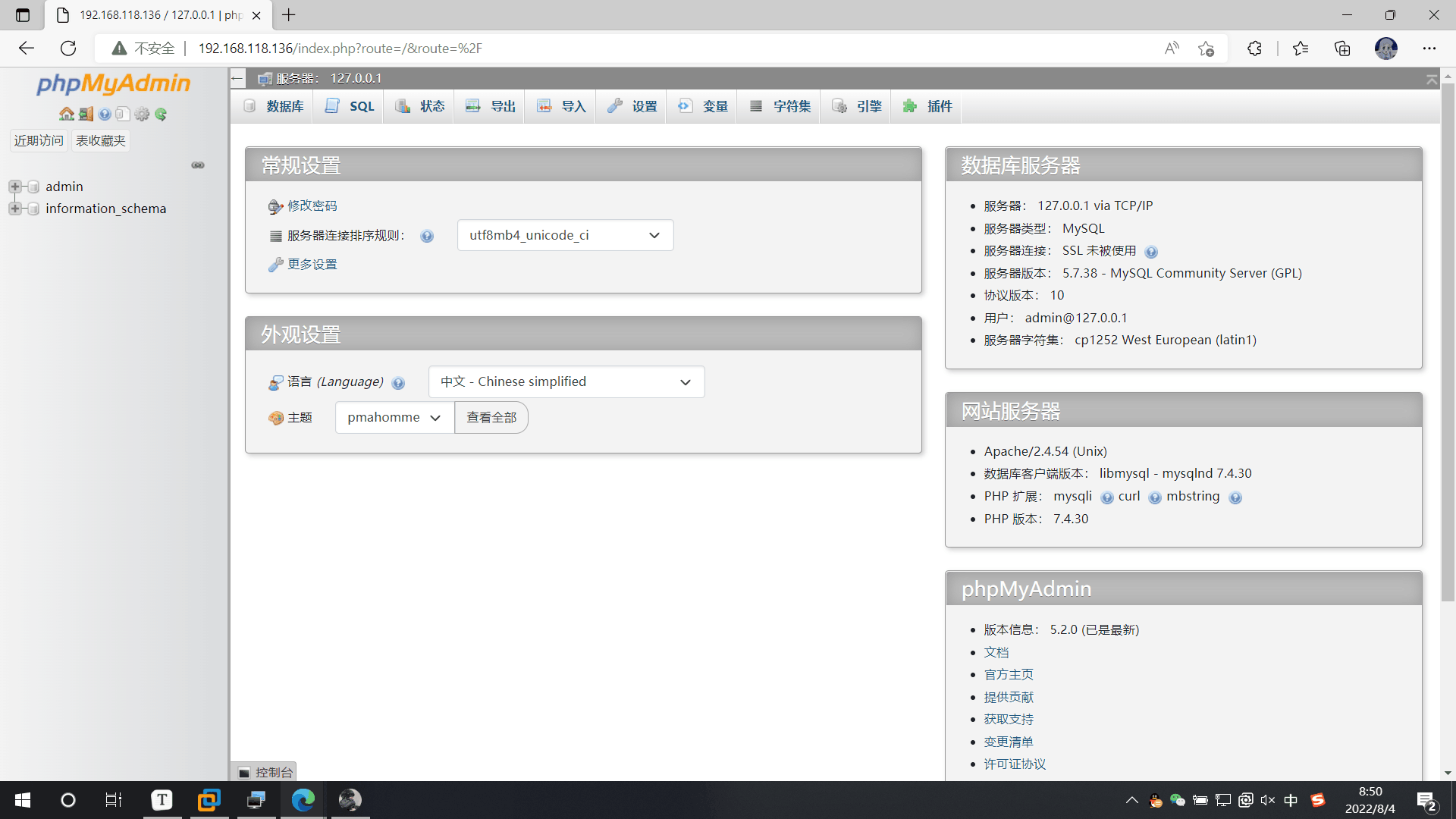This screenshot has height=819, width=1456.
Task: Open the 数据库 (Databases) tab
Action: click(274, 106)
